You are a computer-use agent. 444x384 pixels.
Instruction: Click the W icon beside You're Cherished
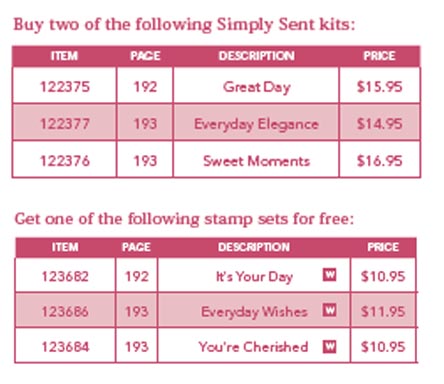pos(329,346)
